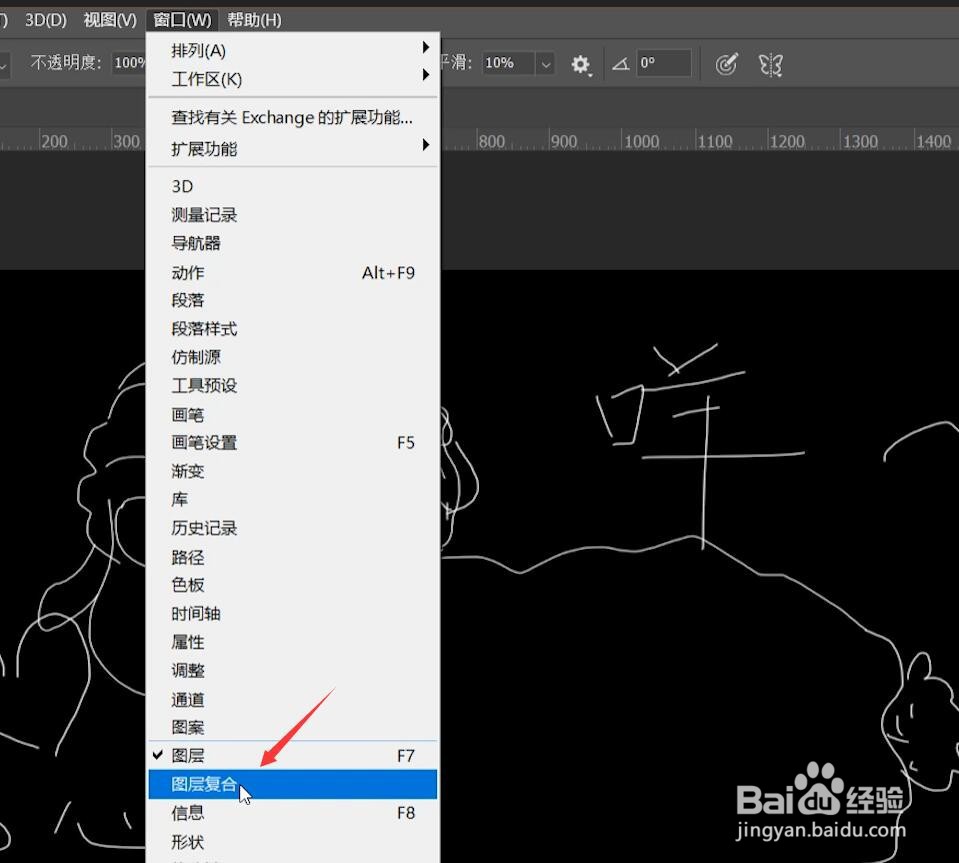Expand the 工作区(K) submenu
The height and width of the screenshot is (863, 959).
pos(293,79)
